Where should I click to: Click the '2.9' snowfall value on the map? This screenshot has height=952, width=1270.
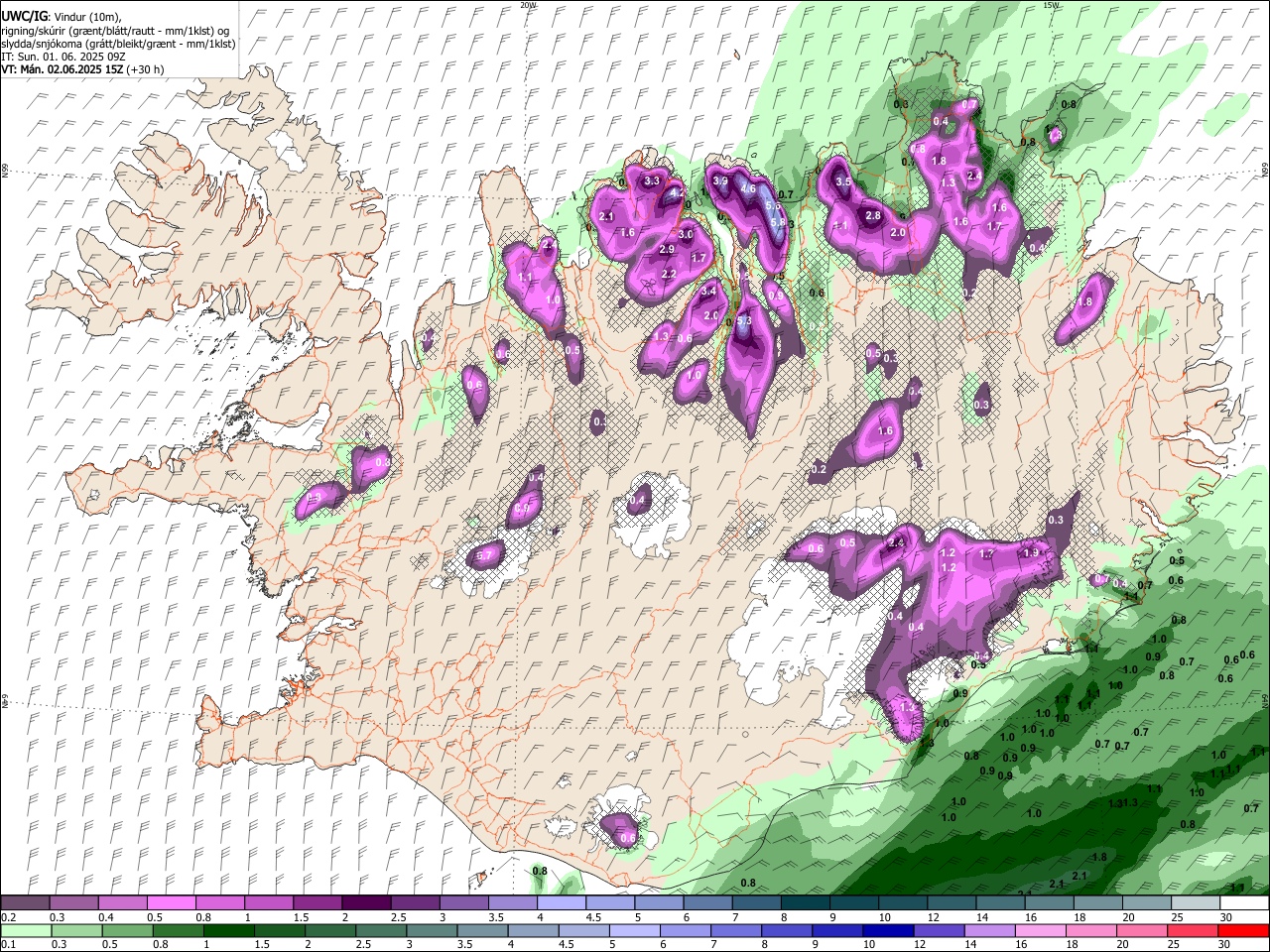667,250
